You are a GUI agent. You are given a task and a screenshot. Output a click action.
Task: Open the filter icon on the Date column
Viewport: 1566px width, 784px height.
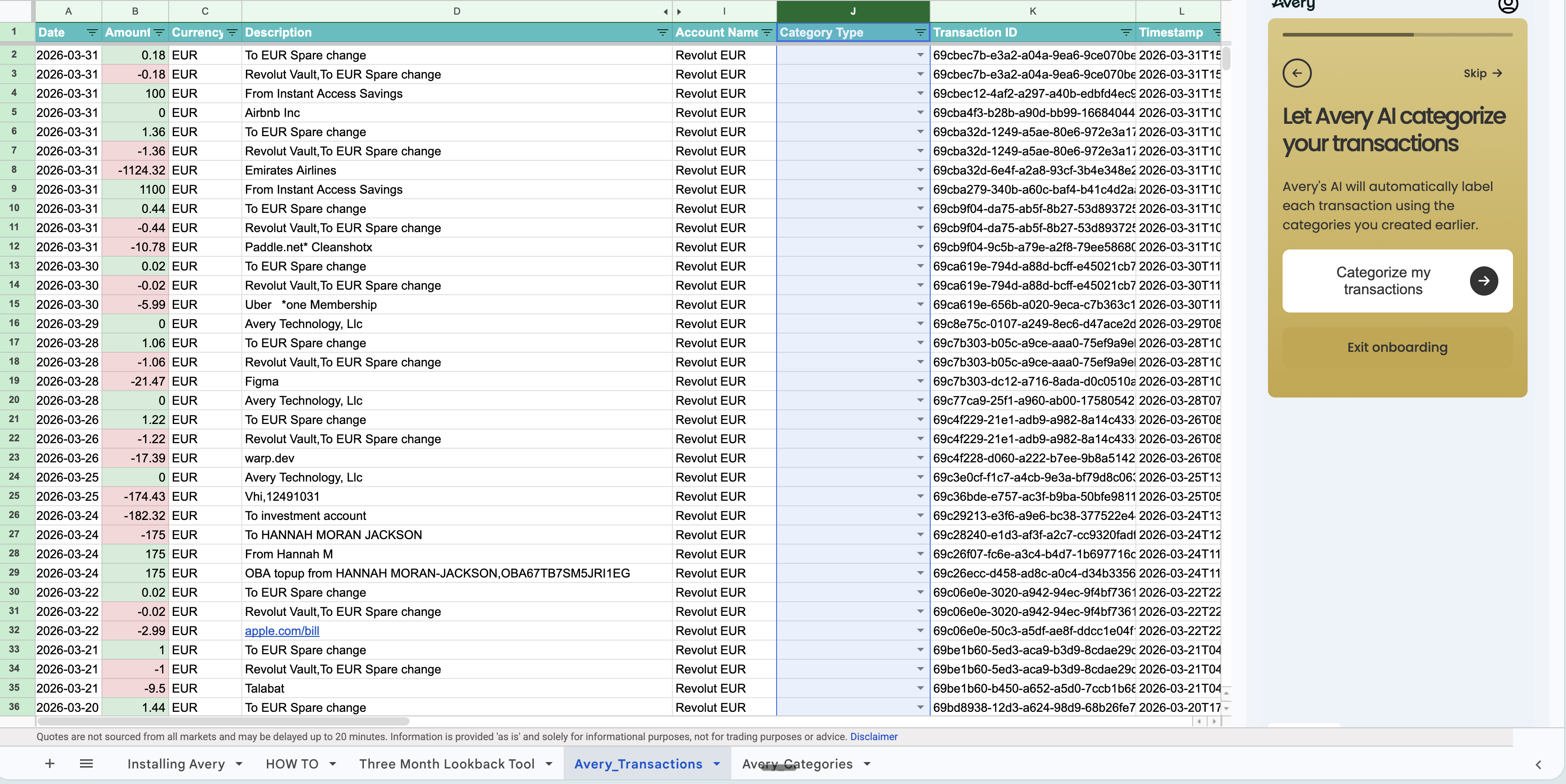[x=92, y=33]
